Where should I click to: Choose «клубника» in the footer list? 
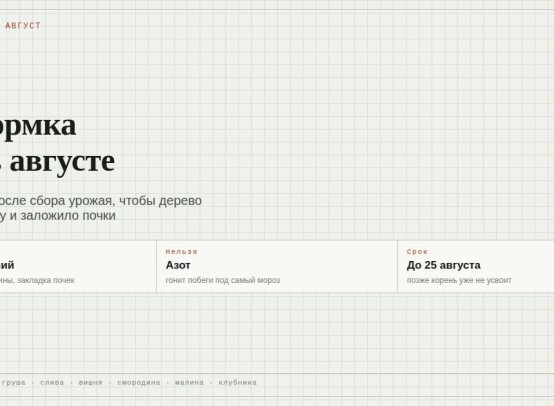[238, 383]
